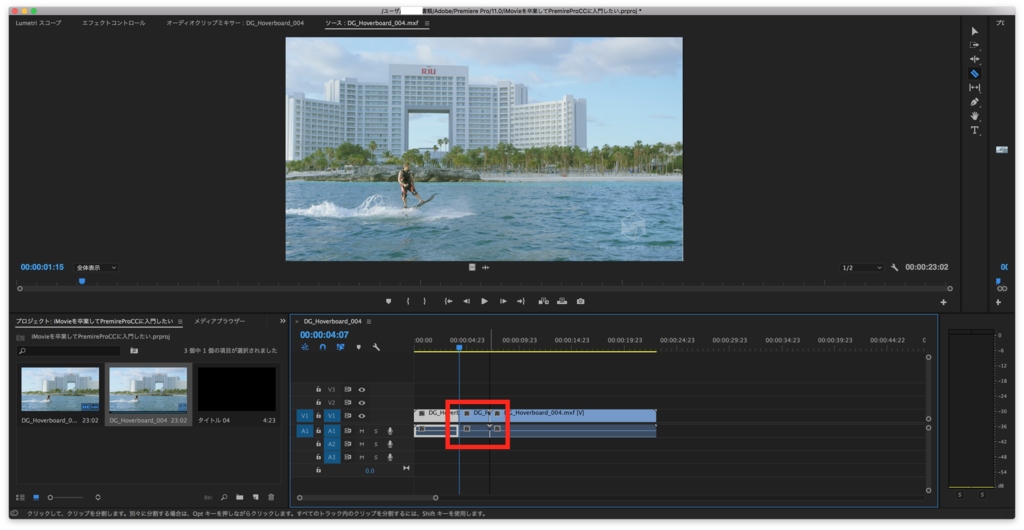This screenshot has height=530, width=1024.
Task: Toggle V3 track visibility eye
Action: pyautogui.click(x=362, y=390)
